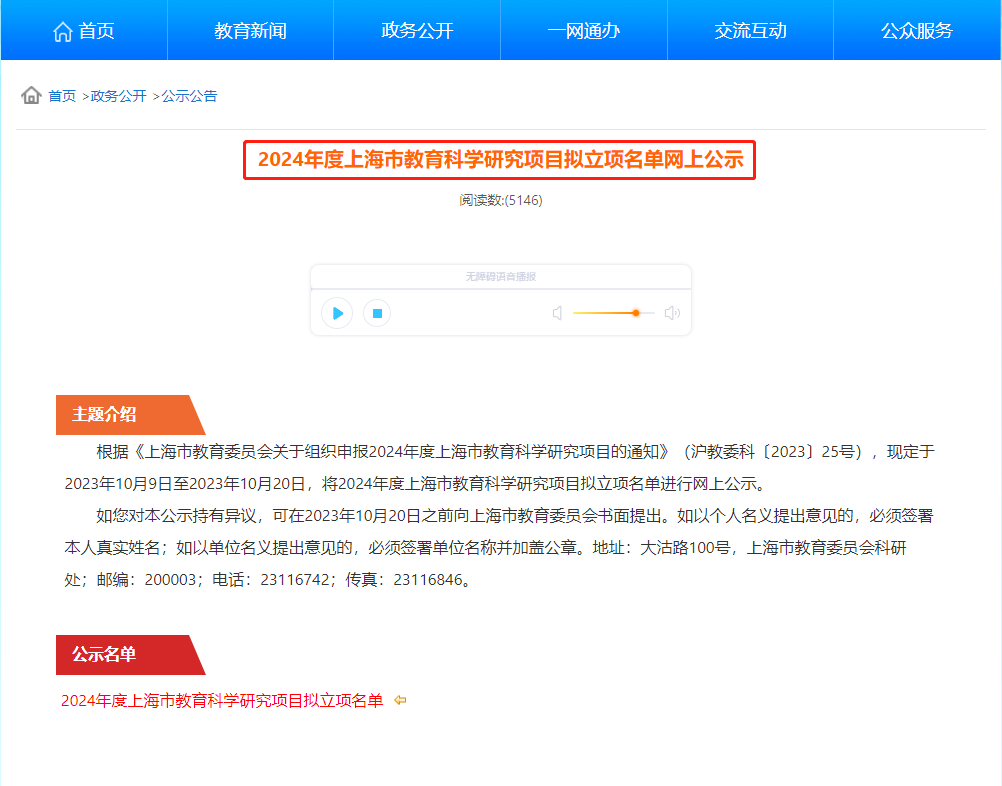This screenshot has width=1002, height=786.
Task: Go to 公示公告 breadcrumb link
Action: (189, 96)
